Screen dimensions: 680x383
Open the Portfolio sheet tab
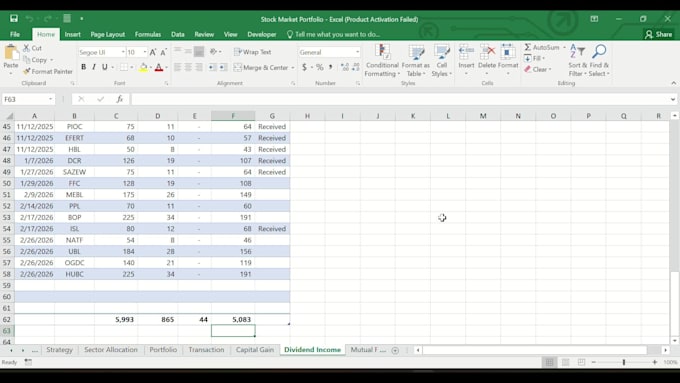[163, 350]
